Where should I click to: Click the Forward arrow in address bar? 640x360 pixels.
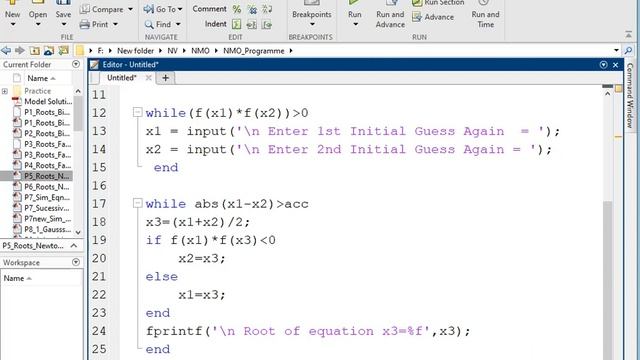tap(20, 51)
